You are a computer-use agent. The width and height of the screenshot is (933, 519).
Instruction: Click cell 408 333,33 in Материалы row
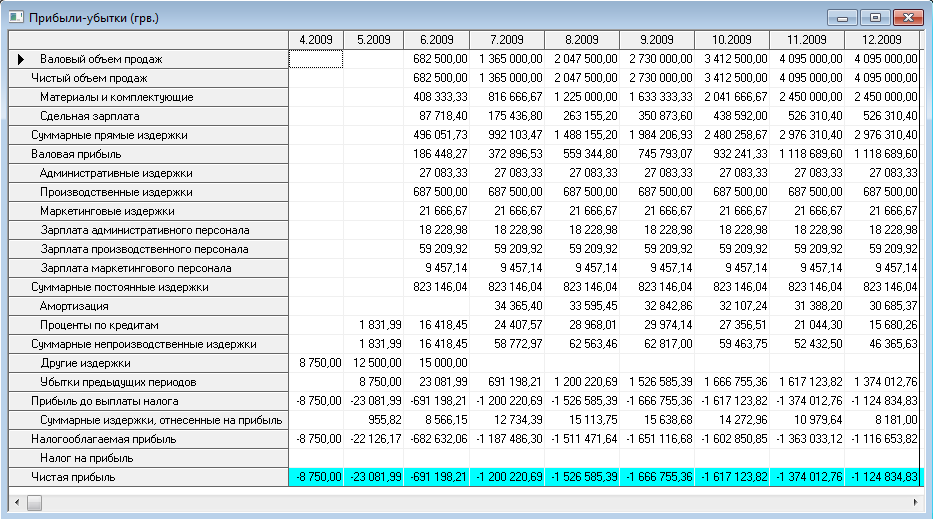[437, 97]
